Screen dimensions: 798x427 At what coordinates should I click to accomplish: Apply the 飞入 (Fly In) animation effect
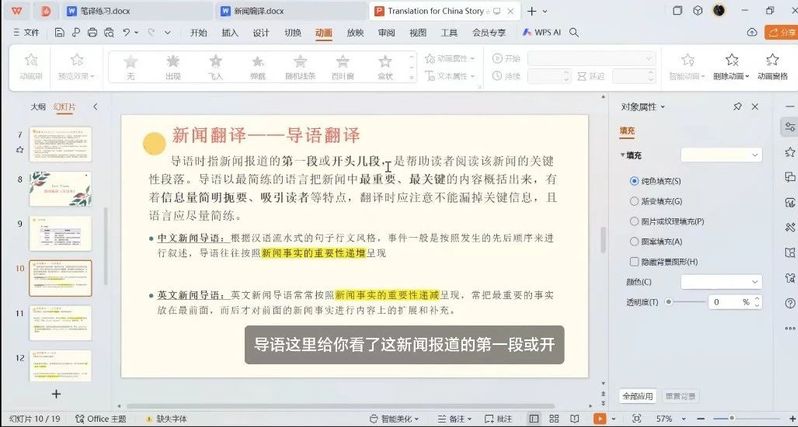coord(215,65)
